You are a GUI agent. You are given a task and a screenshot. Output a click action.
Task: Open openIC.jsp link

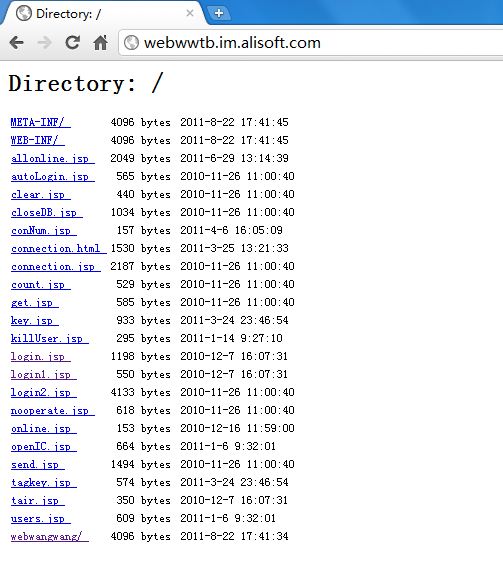(x=44, y=447)
